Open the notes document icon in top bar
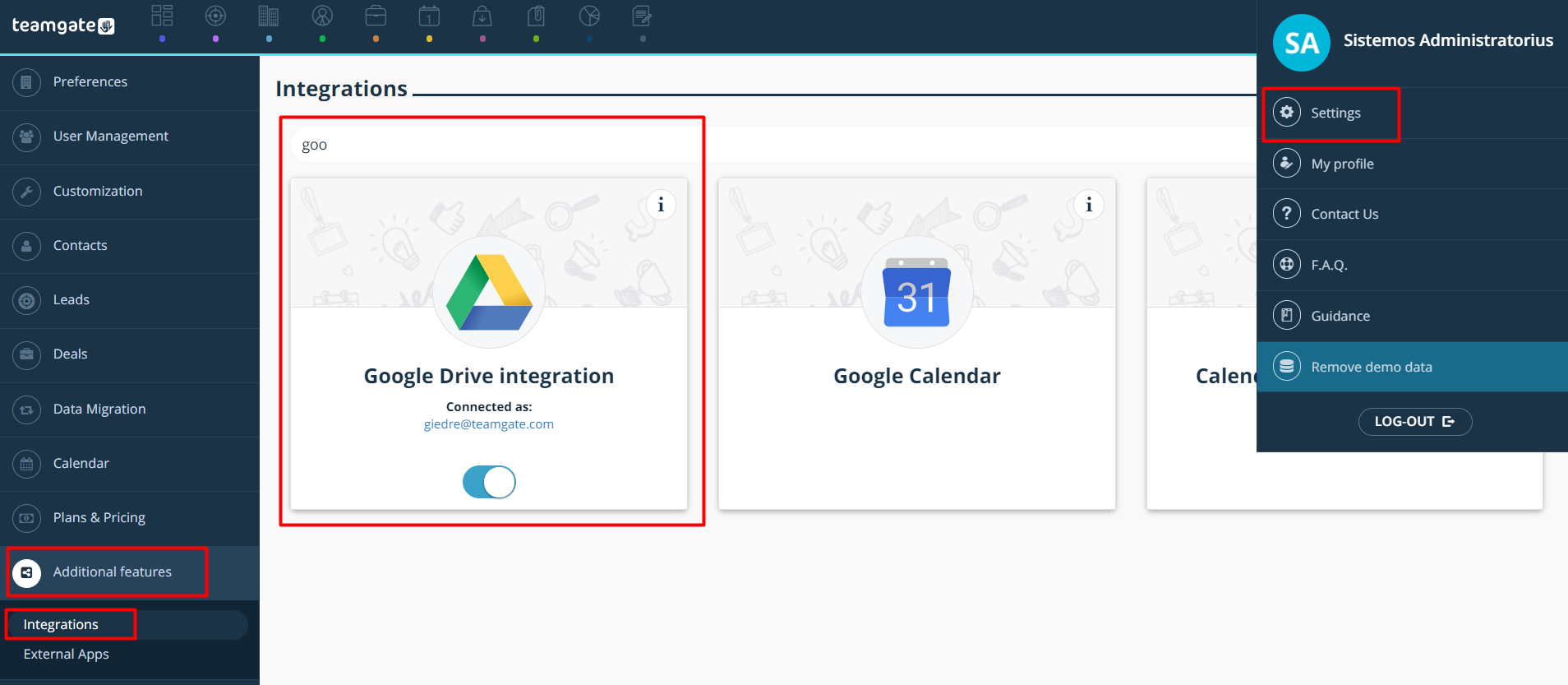1568x685 pixels. tap(643, 16)
